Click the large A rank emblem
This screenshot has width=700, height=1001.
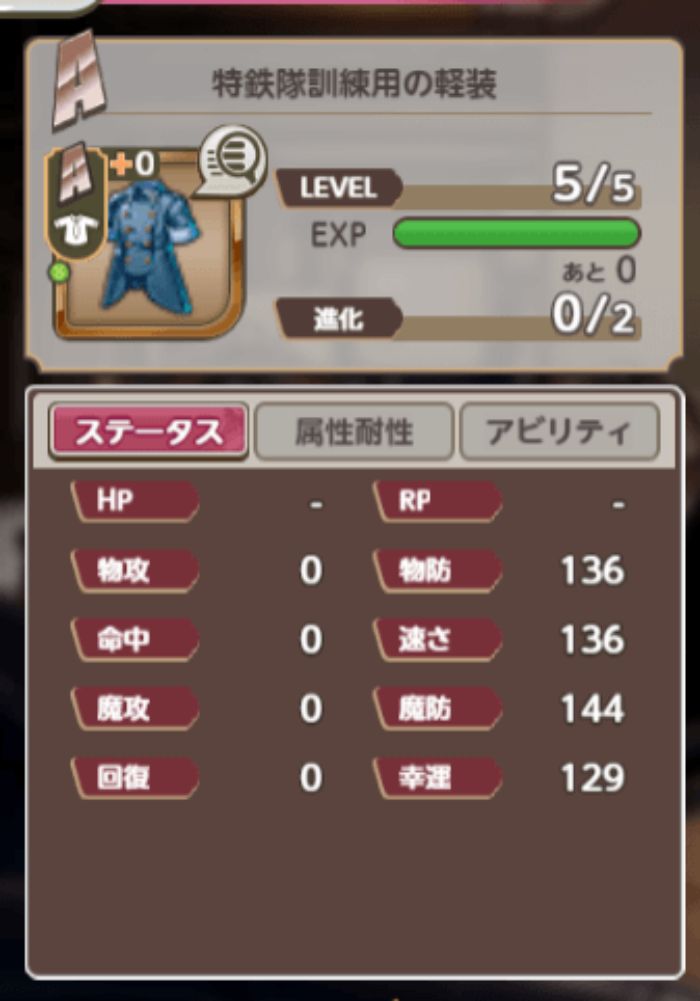tap(78, 80)
